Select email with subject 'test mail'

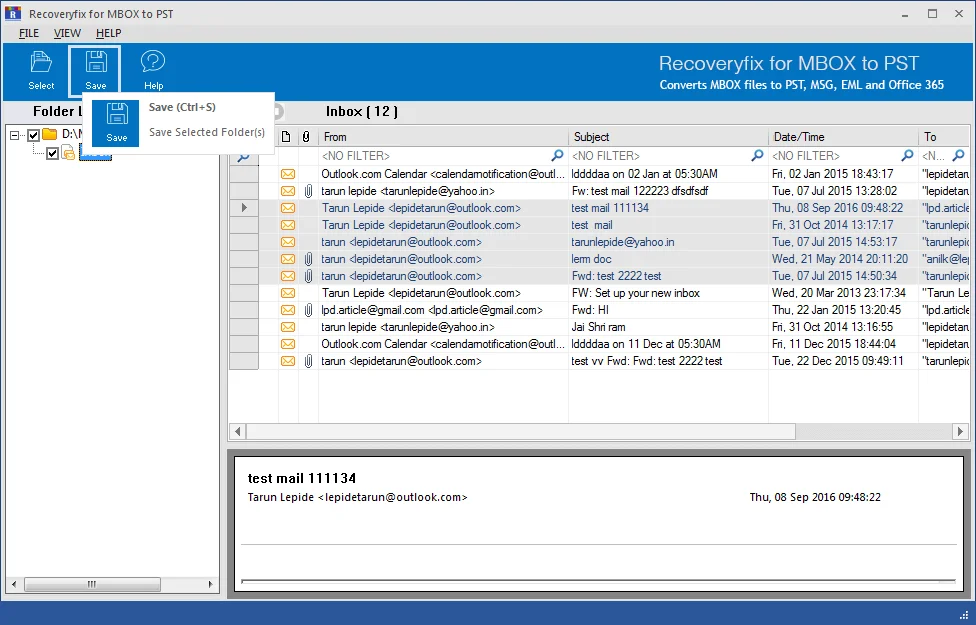pos(592,225)
